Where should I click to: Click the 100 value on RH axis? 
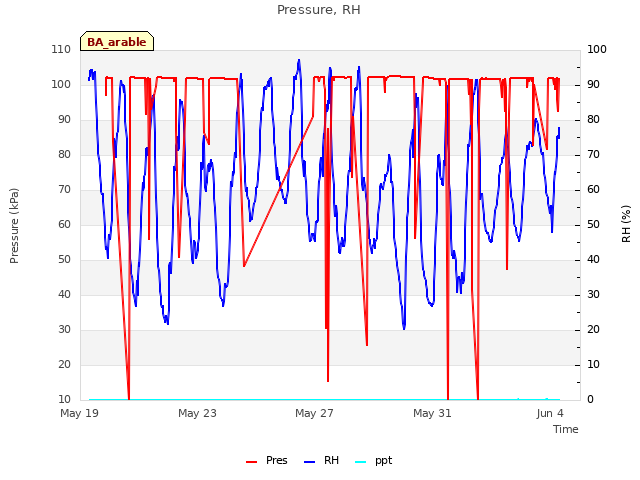[x=597, y=49]
